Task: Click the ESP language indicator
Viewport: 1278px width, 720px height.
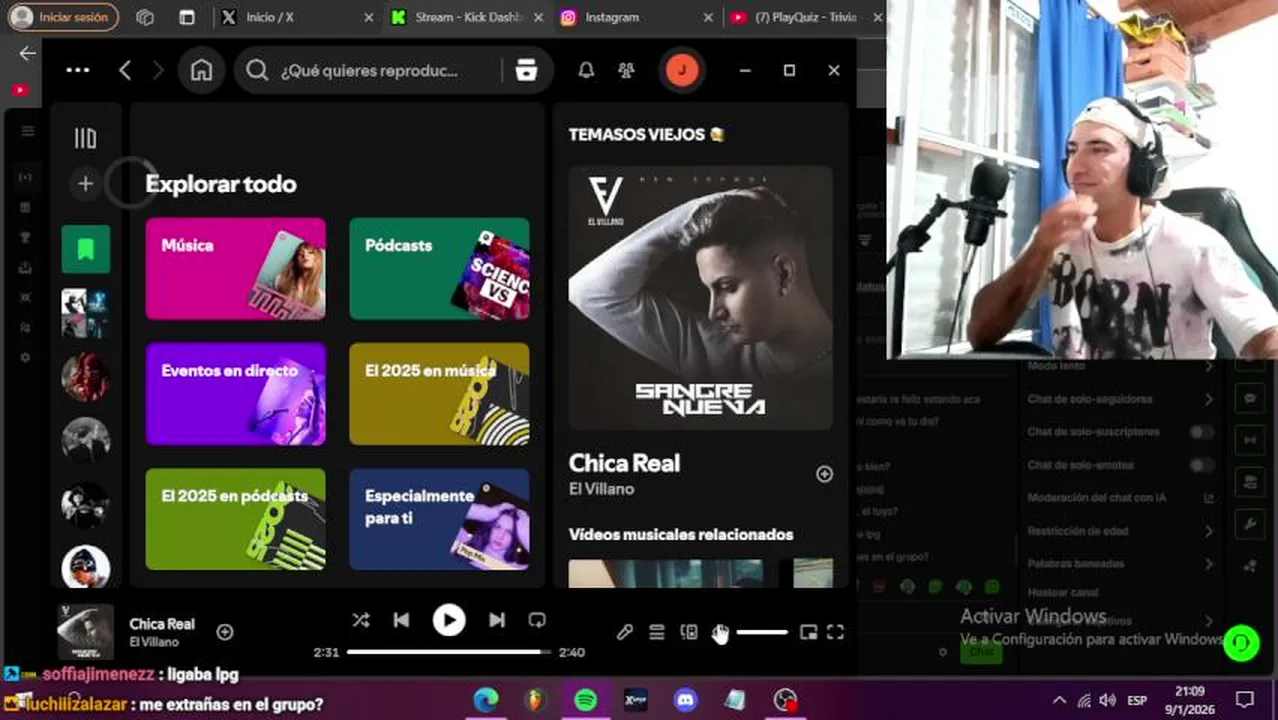Action: point(1137,700)
